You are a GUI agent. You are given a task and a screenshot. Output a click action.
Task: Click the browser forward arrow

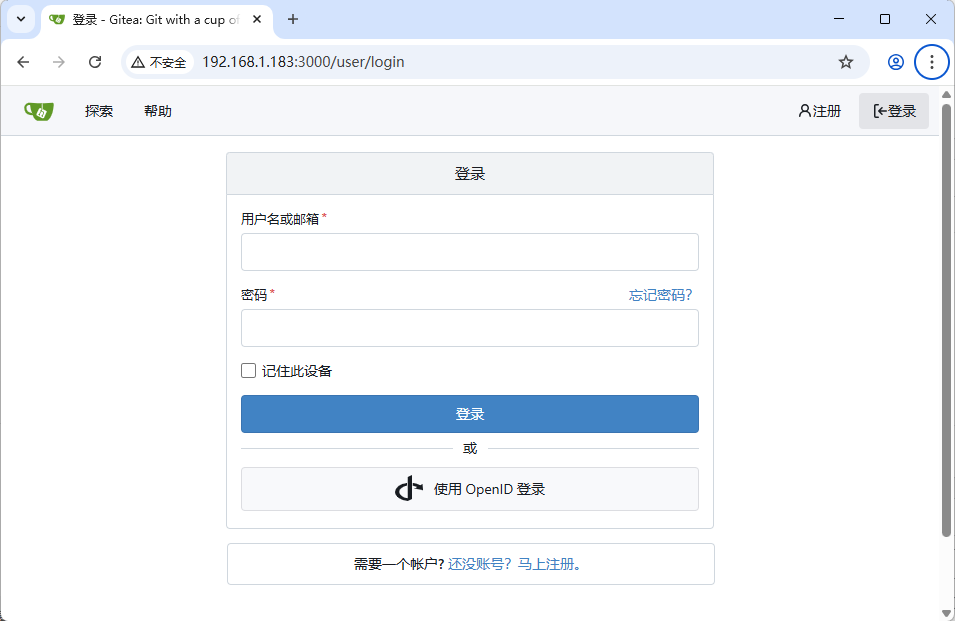pyautogui.click(x=58, y=62)
